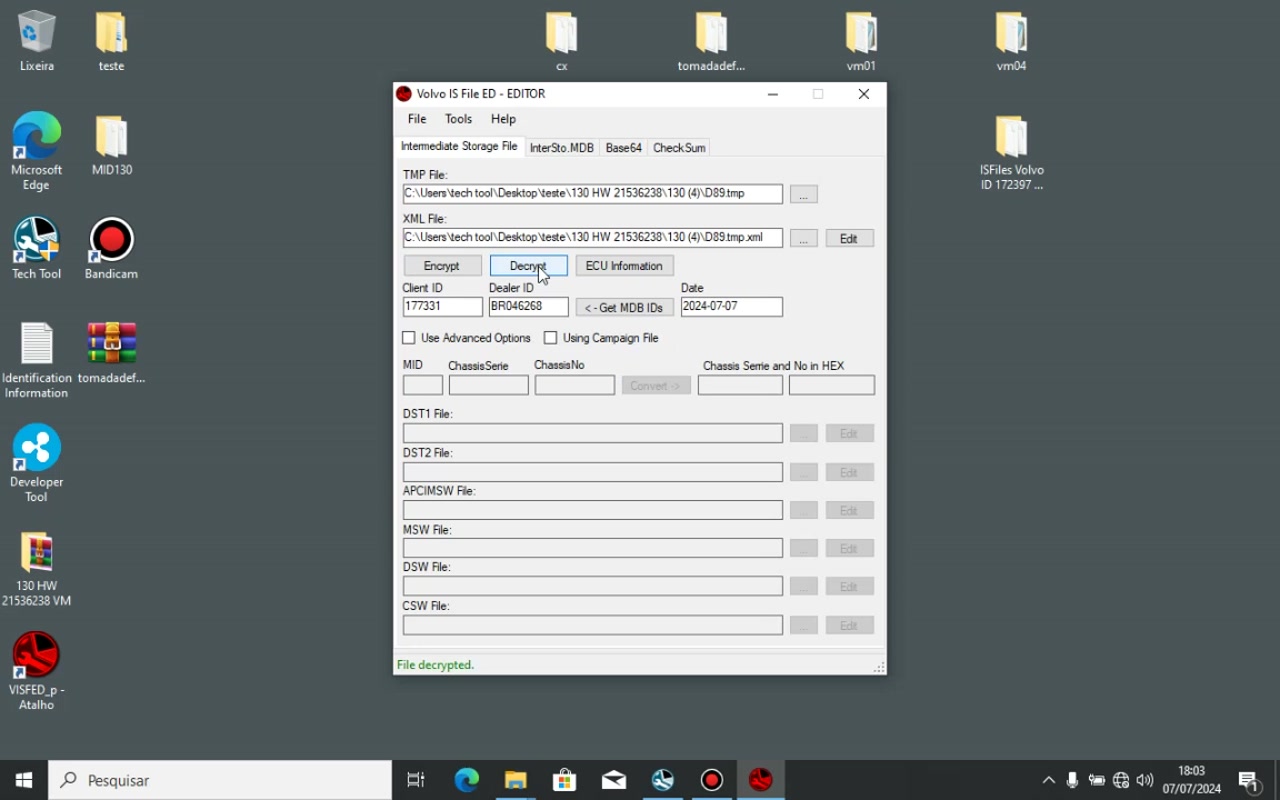
Task: Click the Date field
Action: pos(732,307)
